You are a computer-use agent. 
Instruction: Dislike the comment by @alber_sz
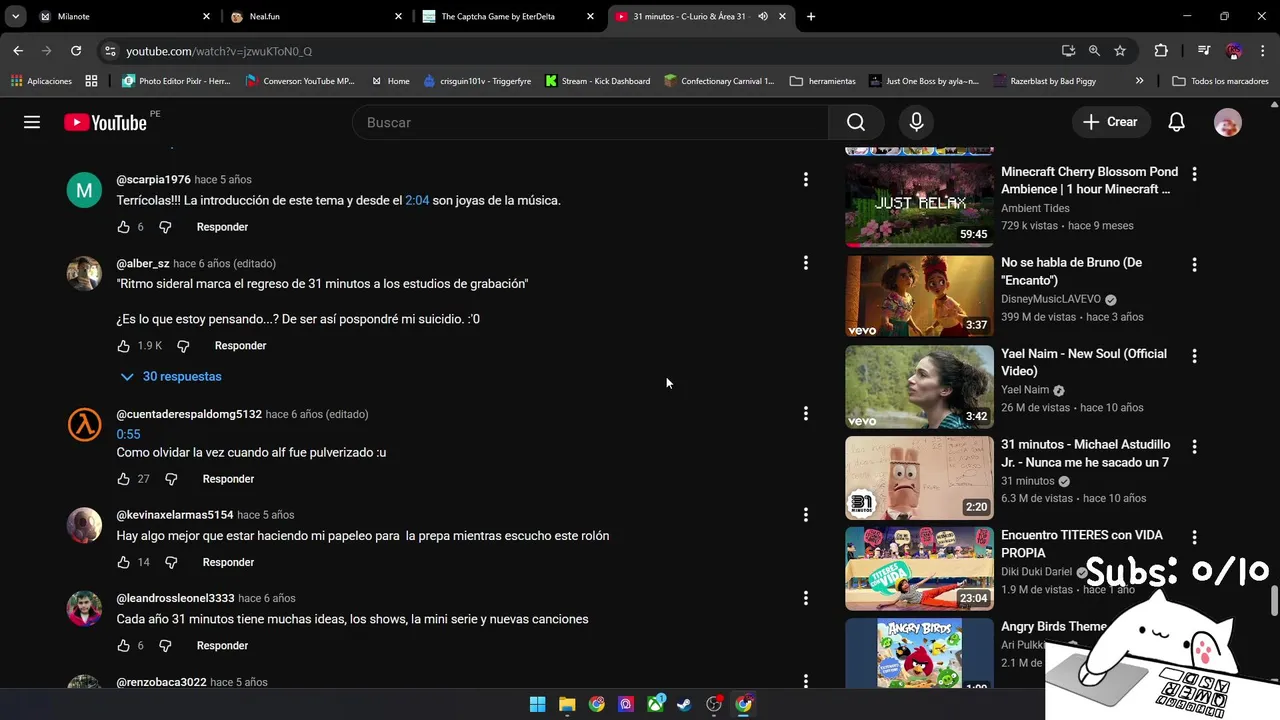(x=183, y=346)
